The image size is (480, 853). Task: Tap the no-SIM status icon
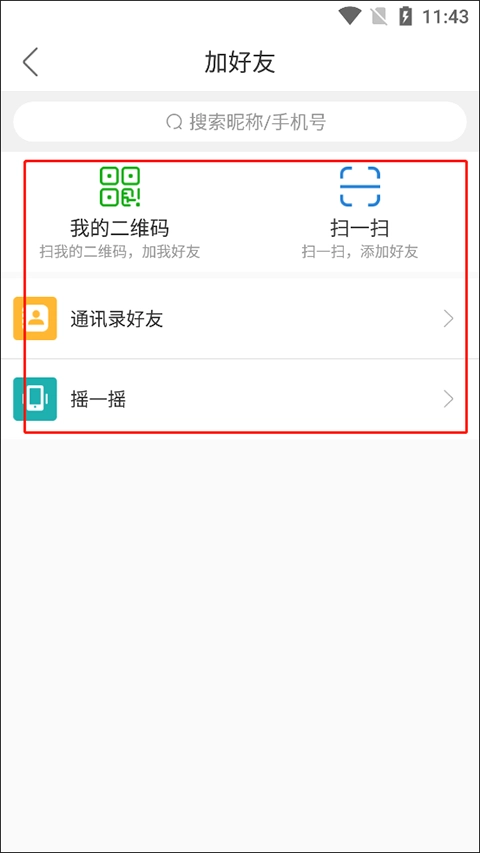pyautogui.click(x=379, y=16)
